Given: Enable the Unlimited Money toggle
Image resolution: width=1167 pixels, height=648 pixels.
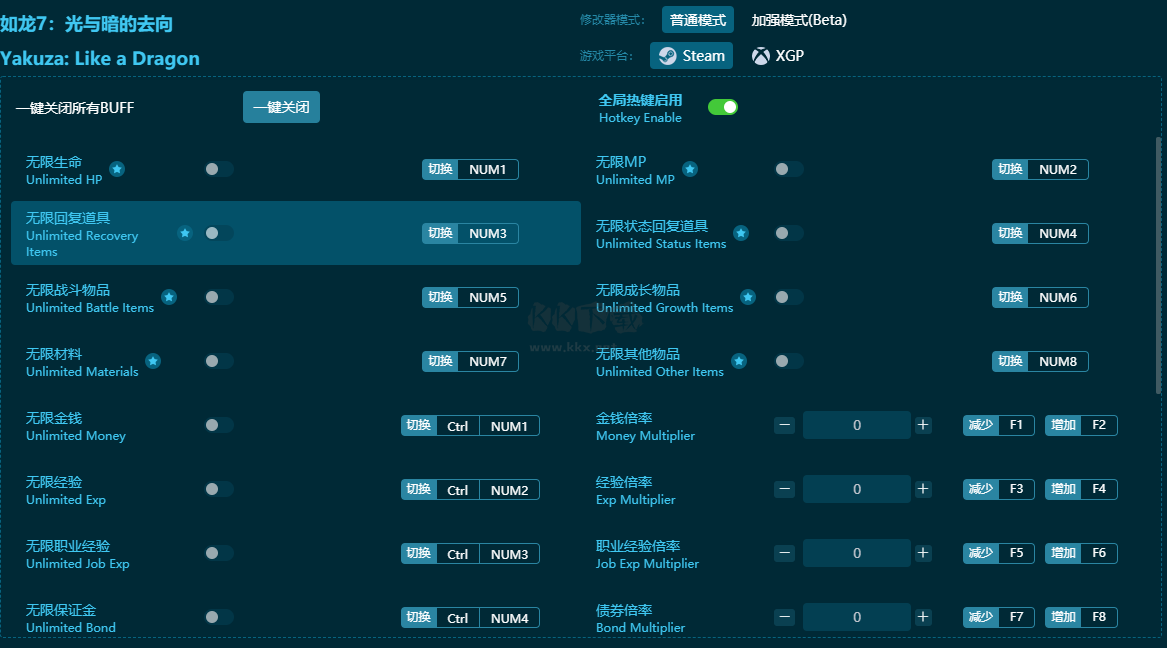Looking at the screenshot, I should 219,425.
